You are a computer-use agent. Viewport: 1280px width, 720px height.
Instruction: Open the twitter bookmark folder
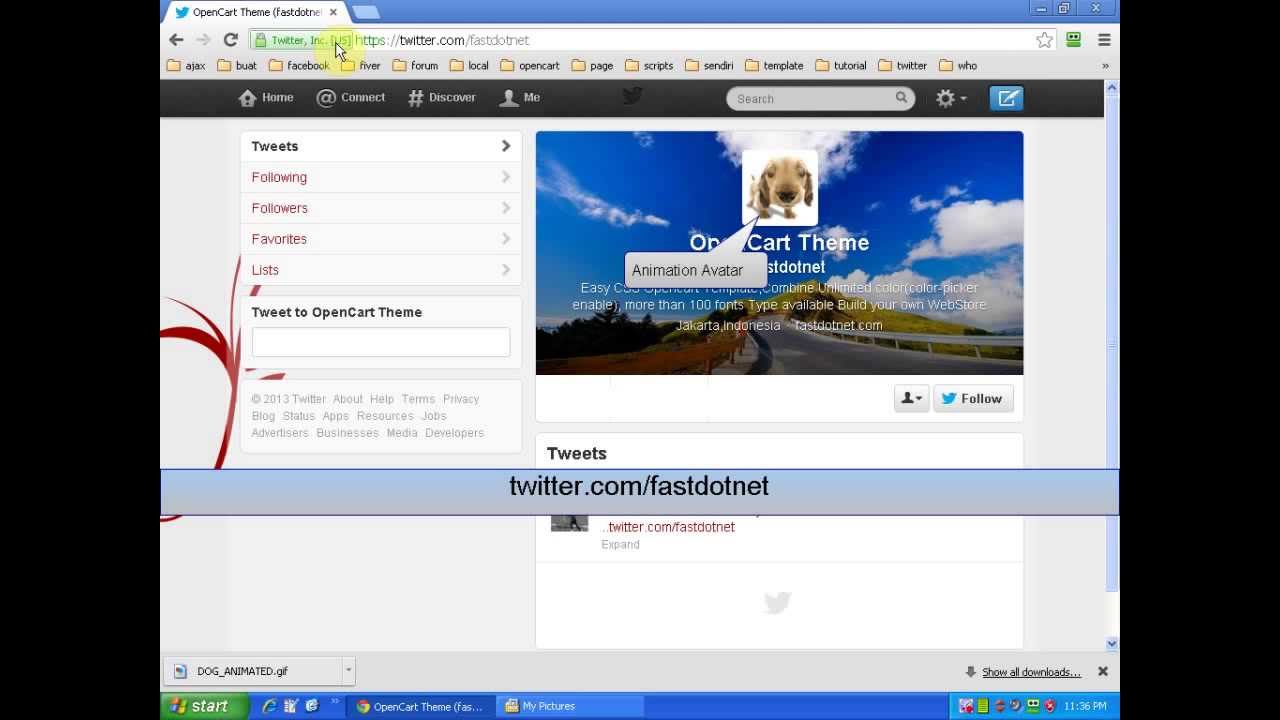click(x=902, y=66)
